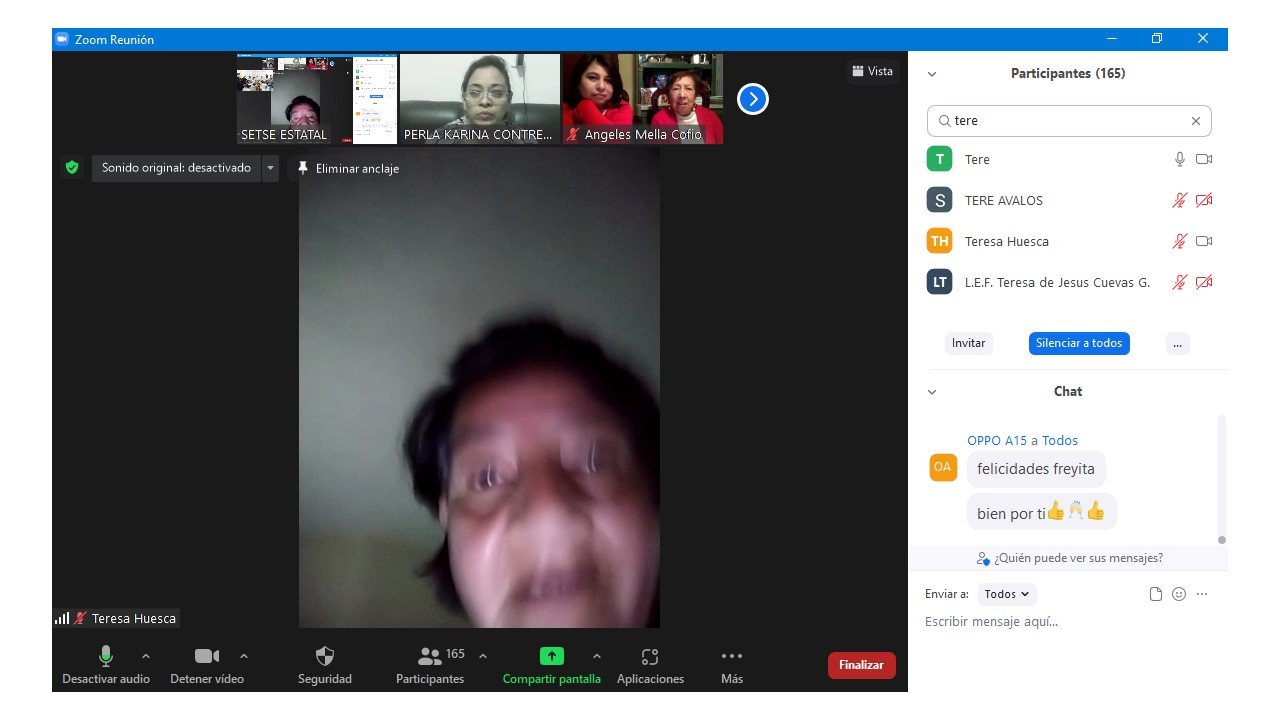
Task: Click Invitar button
Action: (x=968, y=343)
